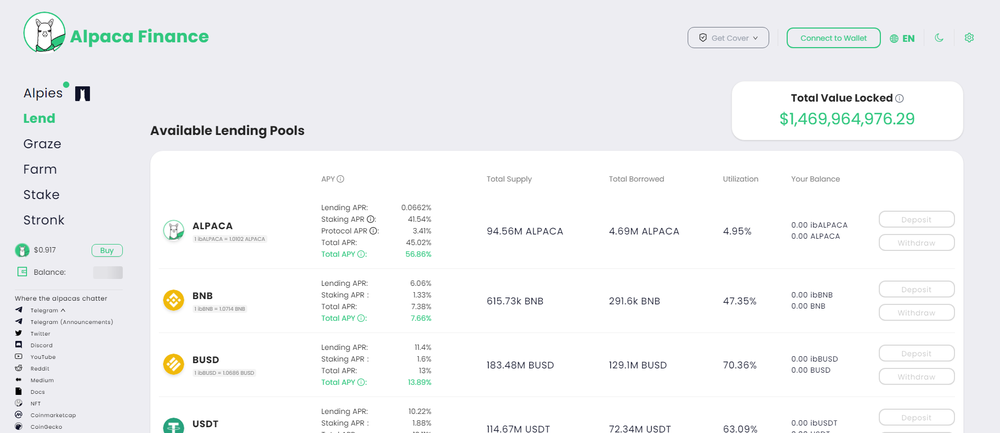Click the 129.1M BUSD borrowed value
This screenshot has height=433, width=1000.
(638, 365)
